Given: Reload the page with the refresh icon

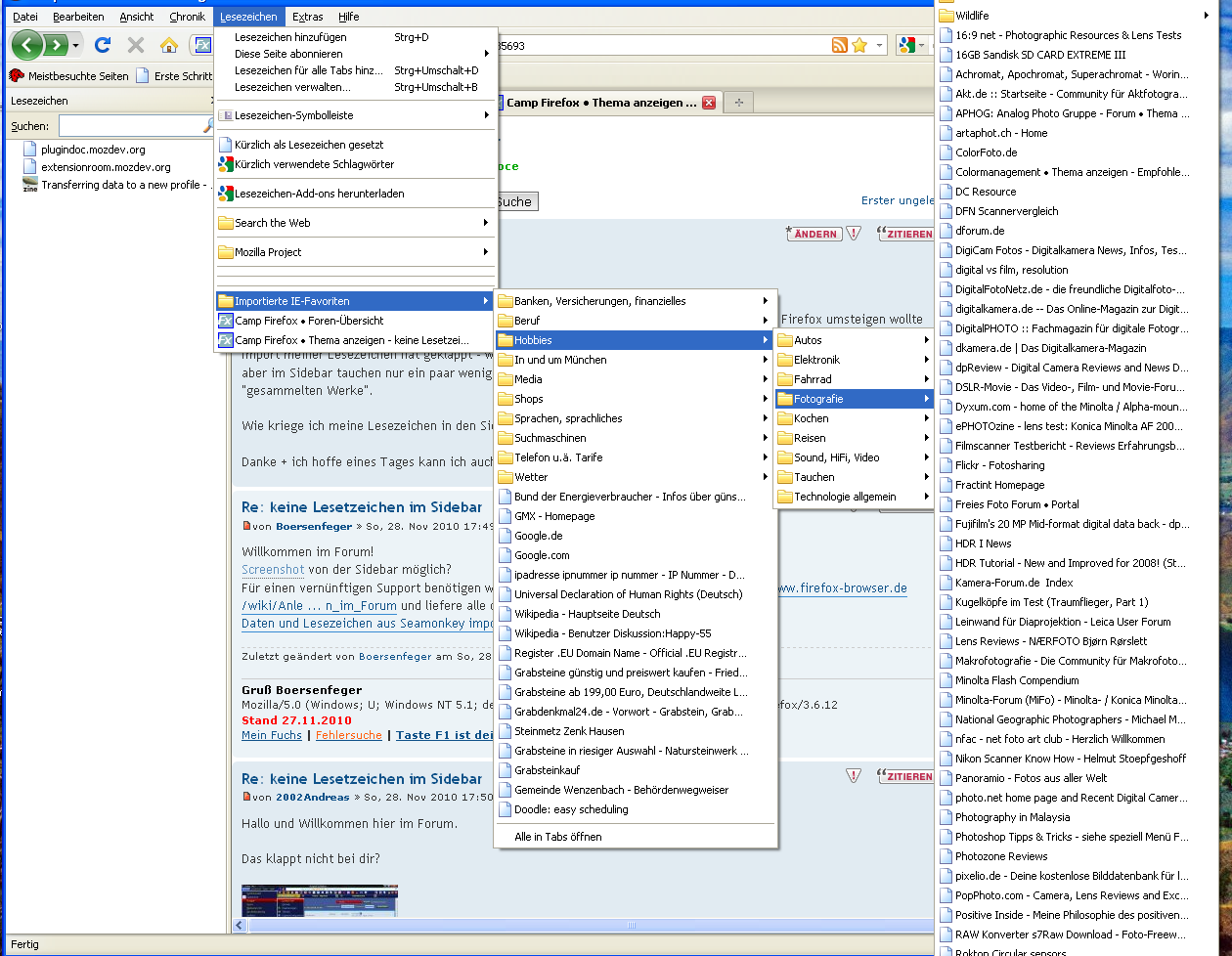Looking at the screenshot, I should [103, 45].
